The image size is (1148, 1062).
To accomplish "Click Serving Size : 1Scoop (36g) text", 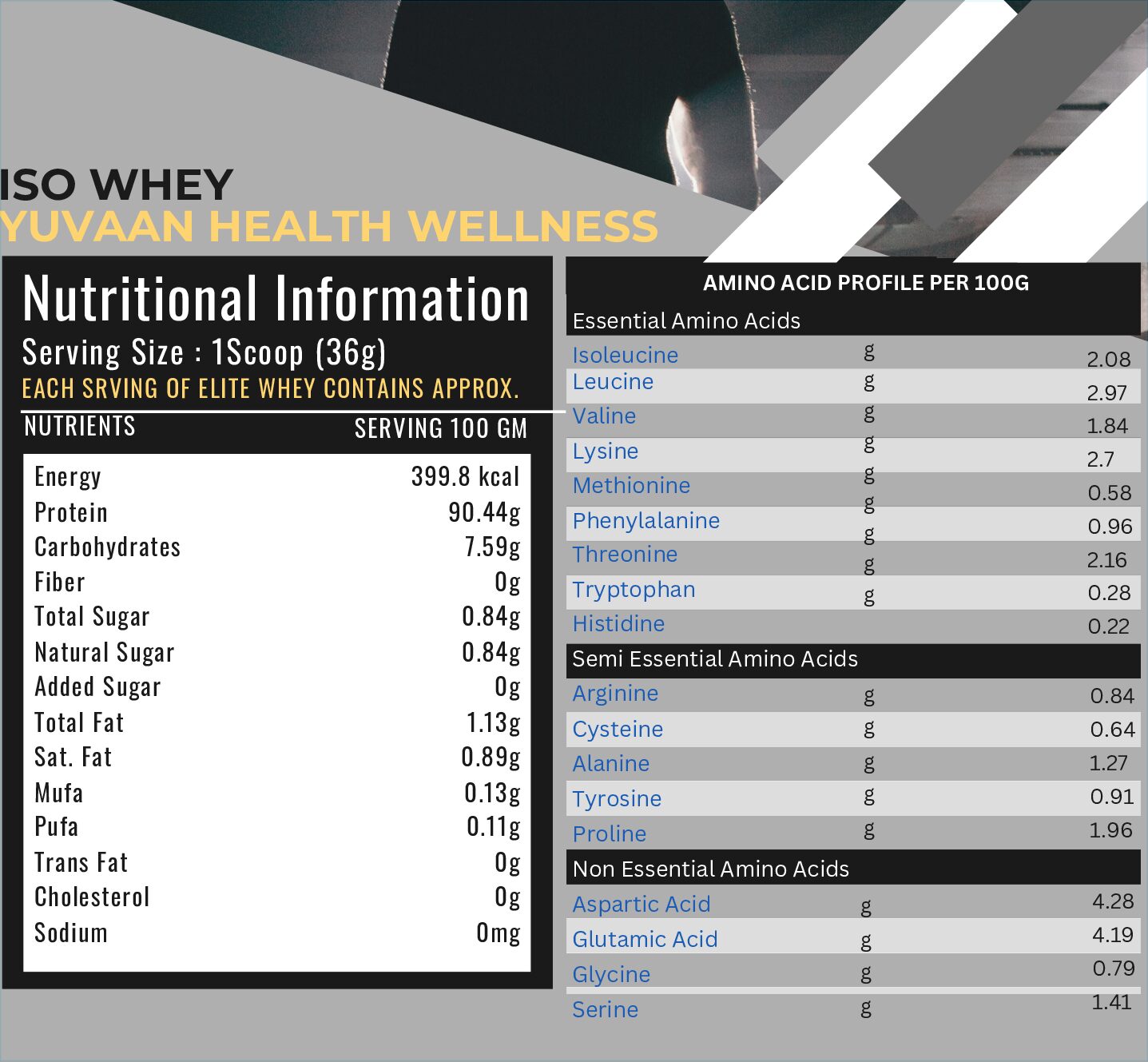I will [205, 352].
